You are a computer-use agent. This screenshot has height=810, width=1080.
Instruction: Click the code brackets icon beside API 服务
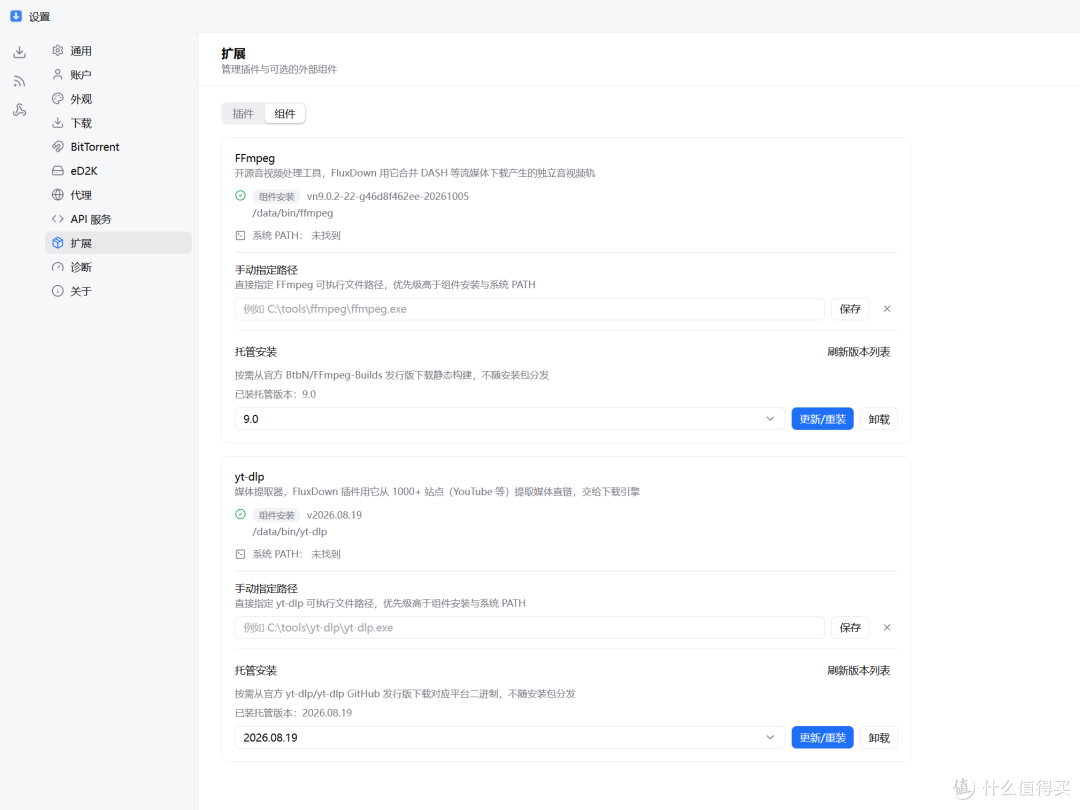(58, 219)
